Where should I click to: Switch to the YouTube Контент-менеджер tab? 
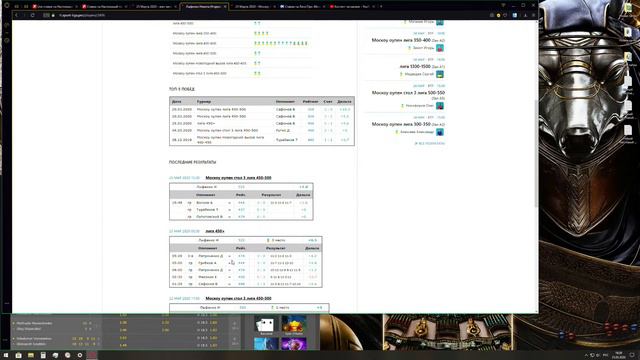click(x=351, y=7)
